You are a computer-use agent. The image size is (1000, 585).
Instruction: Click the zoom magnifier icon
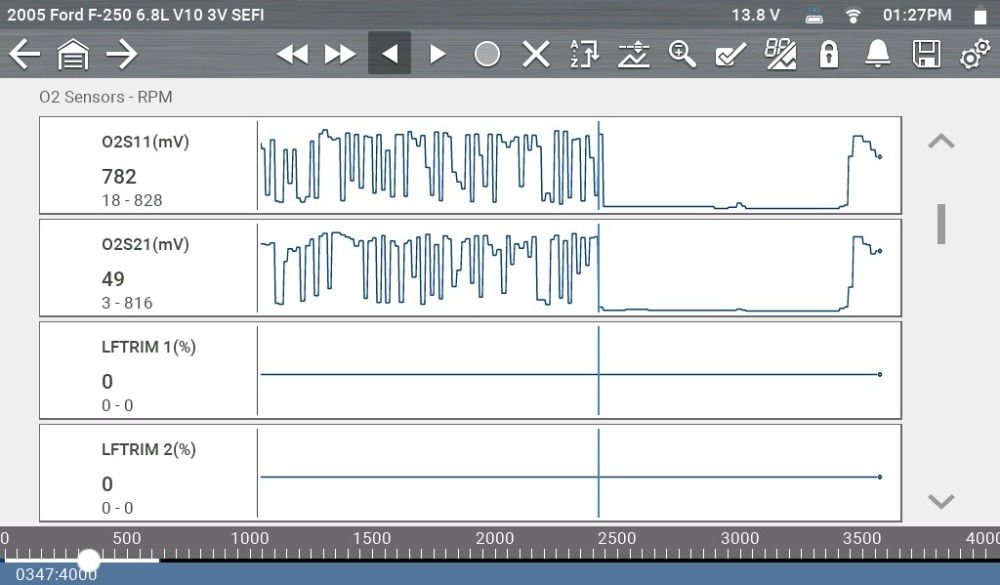682,54
